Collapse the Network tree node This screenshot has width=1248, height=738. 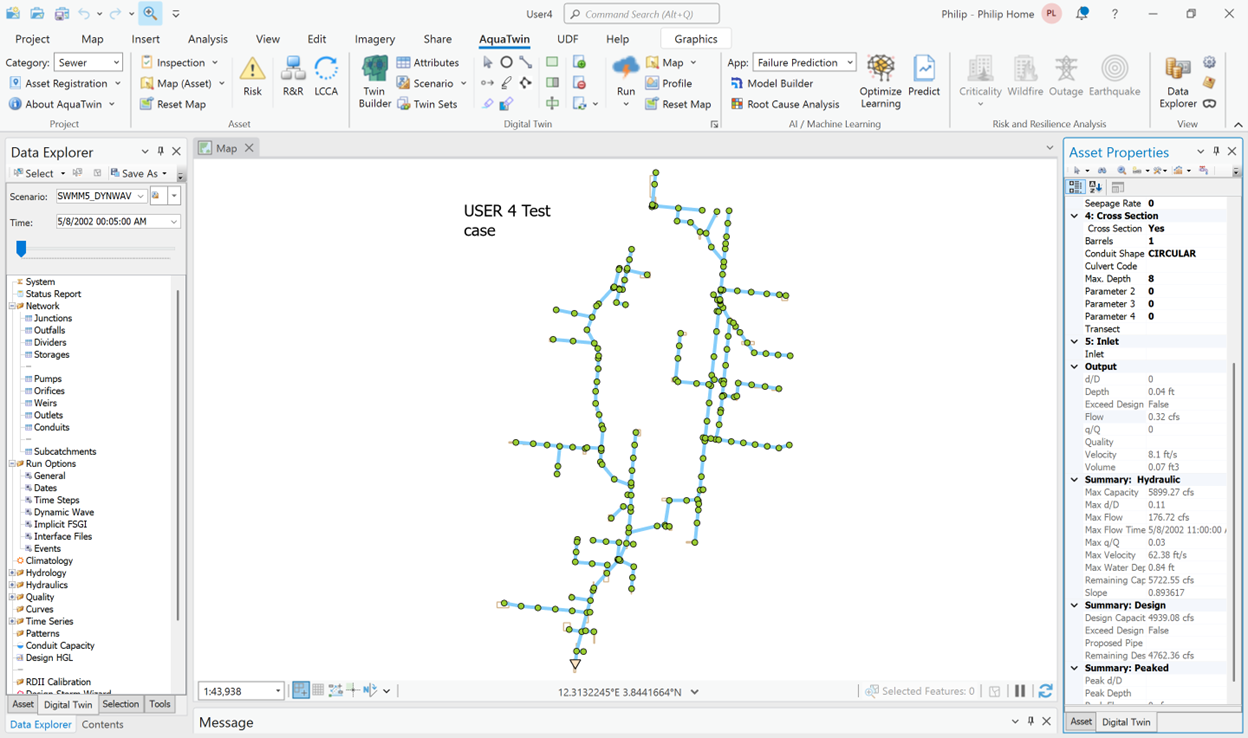point(13,307)
